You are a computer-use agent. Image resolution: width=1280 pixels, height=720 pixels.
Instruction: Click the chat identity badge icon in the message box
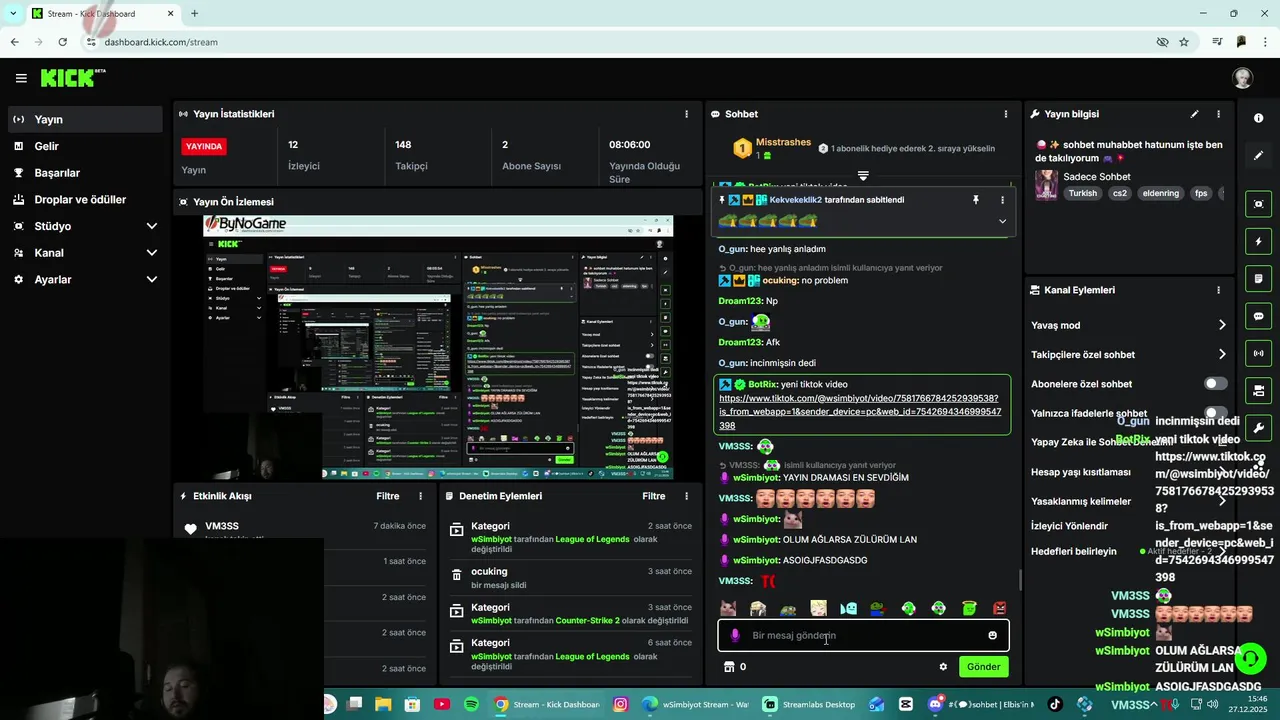pos(735,635)
